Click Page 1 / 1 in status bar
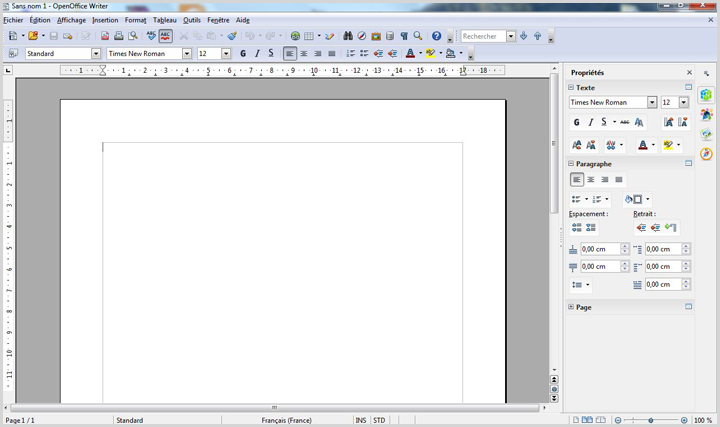This screenshot has height=427, width=720. coord(20,420)
